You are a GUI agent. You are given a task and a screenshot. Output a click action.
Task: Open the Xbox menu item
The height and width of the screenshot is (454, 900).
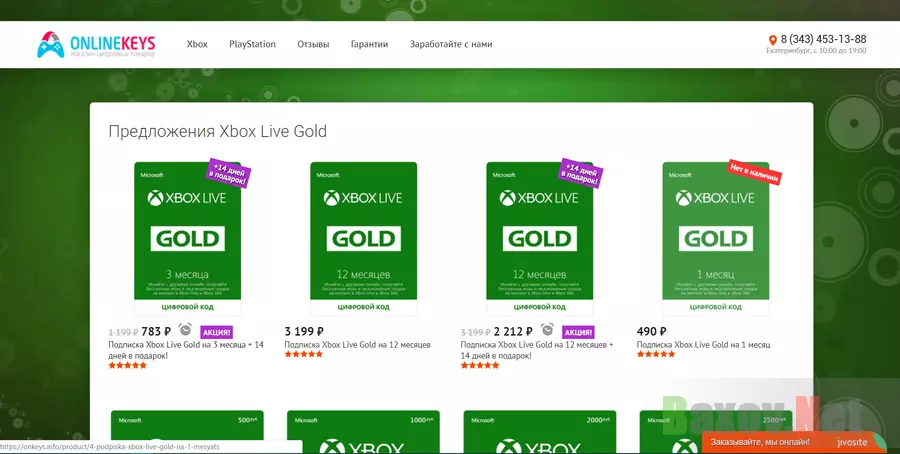(x=197, y=44)
